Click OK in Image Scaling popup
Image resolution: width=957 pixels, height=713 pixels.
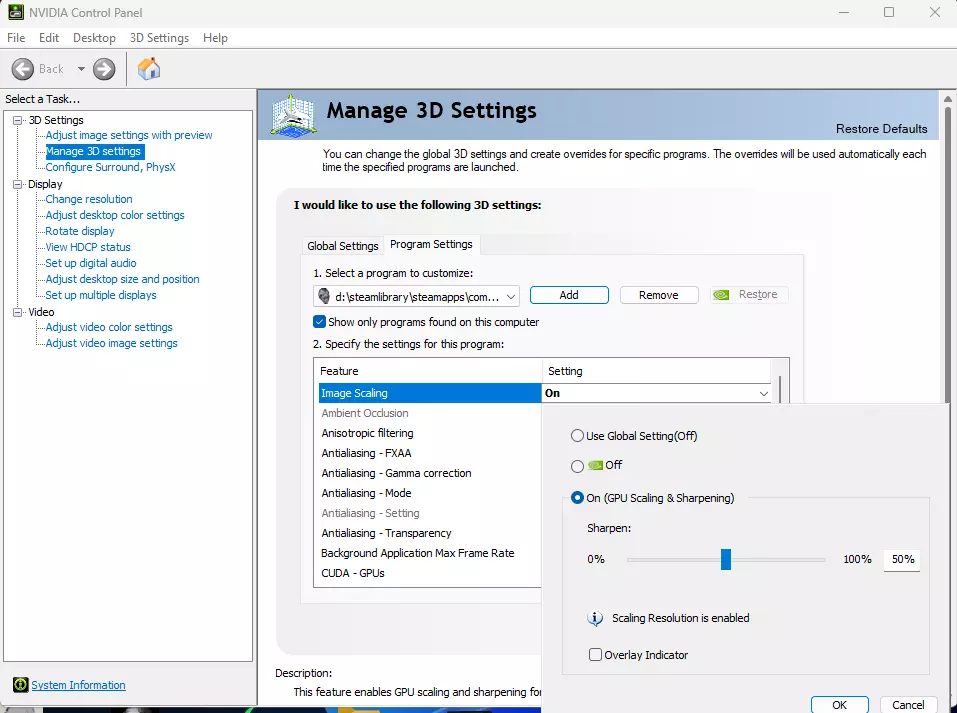coord(840,704)
